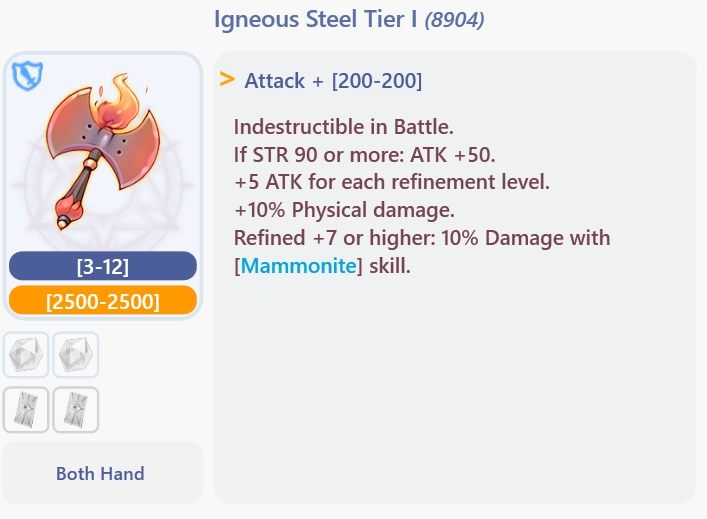Select the second empty gem slot
707x519 pixels.
click(x=76, y=355)
